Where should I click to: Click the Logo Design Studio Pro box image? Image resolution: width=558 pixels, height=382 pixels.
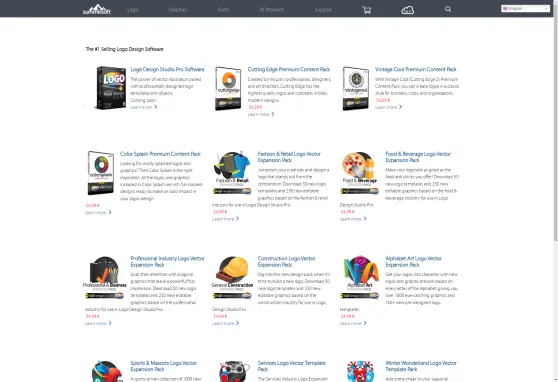coord(111,88)
